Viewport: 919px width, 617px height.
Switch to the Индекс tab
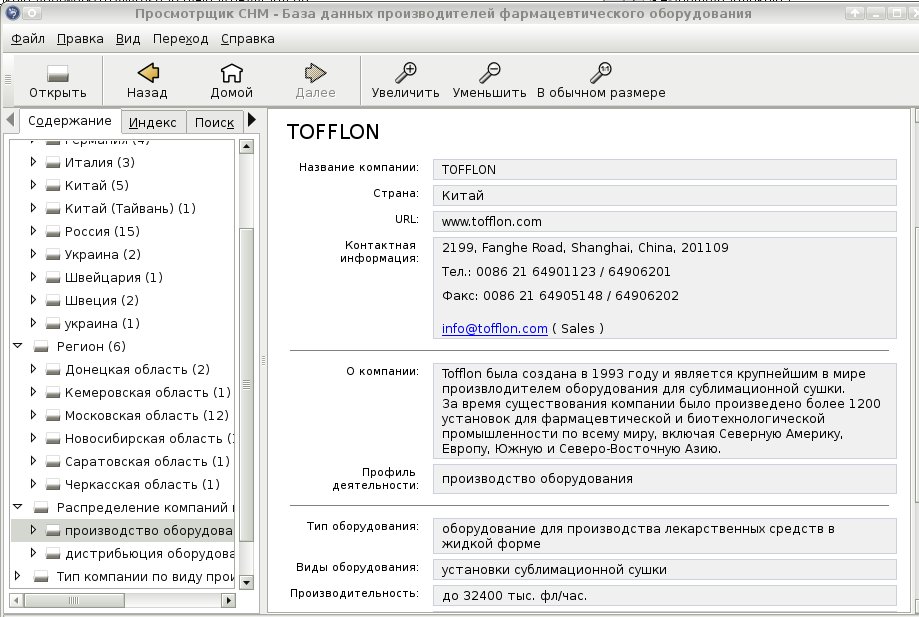click(x=153, y=122)
